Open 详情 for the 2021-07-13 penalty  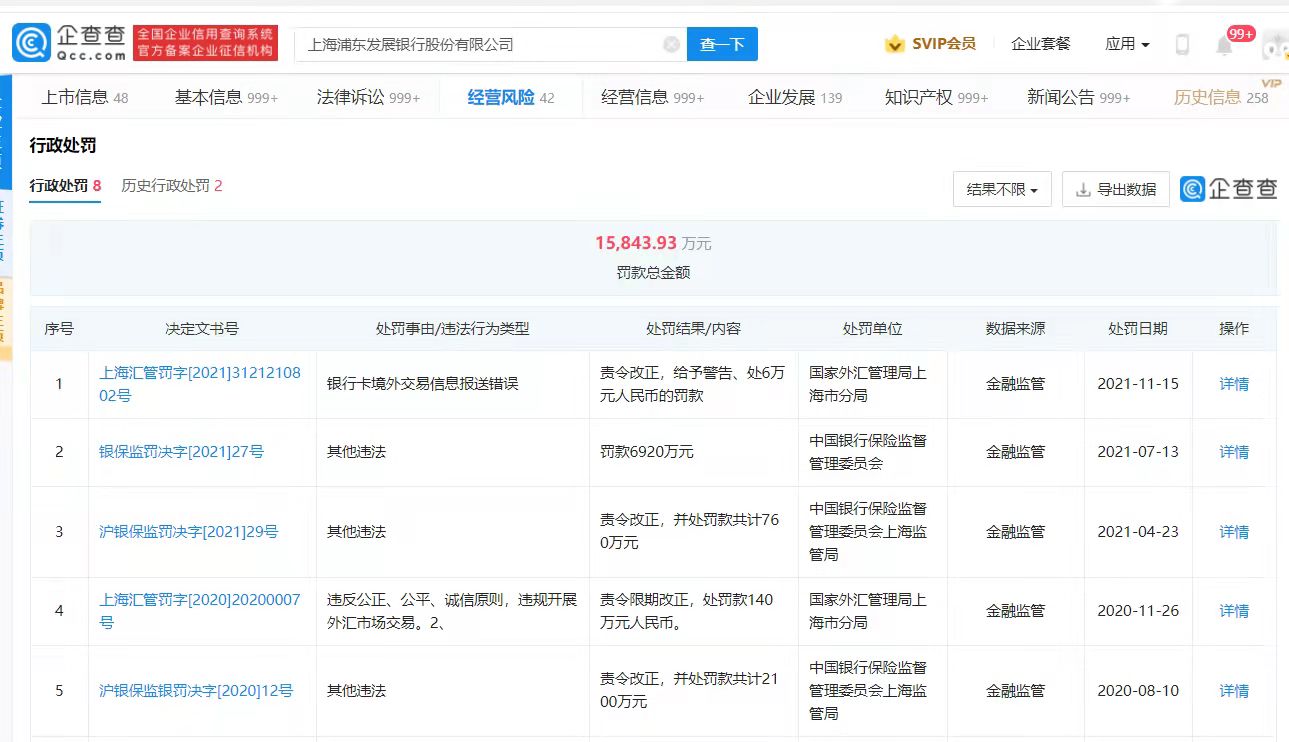pyautogui.click(x=1234, y=452)
